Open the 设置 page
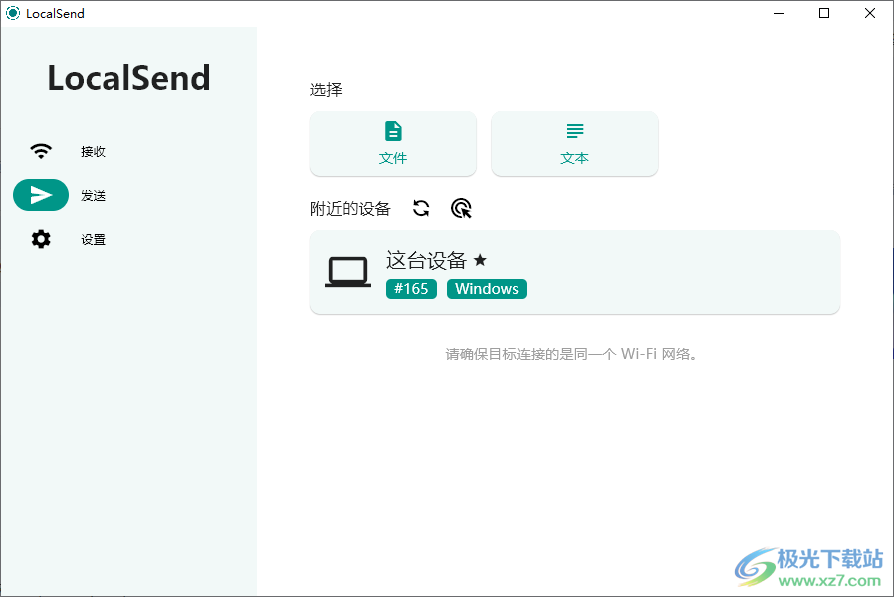 [93, 239]
